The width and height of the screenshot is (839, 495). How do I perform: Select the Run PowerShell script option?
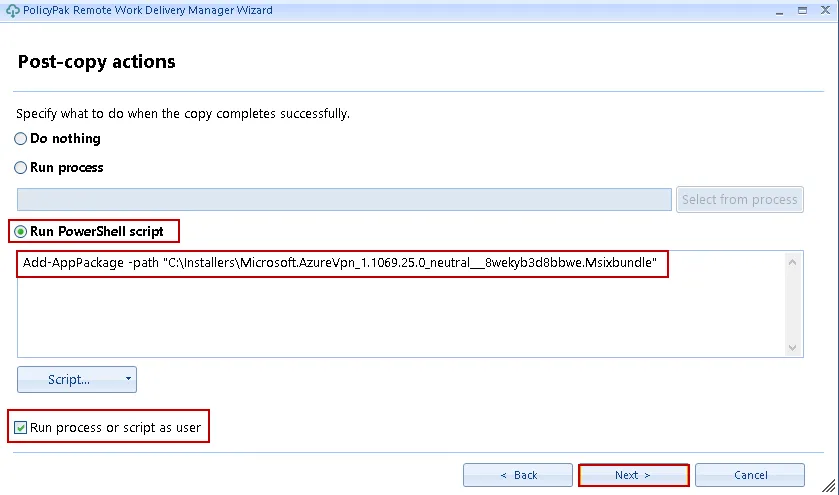pyautogui.click(x=21, y=231)
